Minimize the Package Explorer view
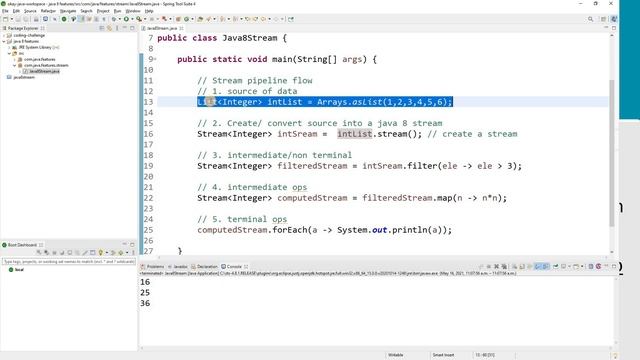640x360 pixels. pyautogui.click(x=125, y=28)
